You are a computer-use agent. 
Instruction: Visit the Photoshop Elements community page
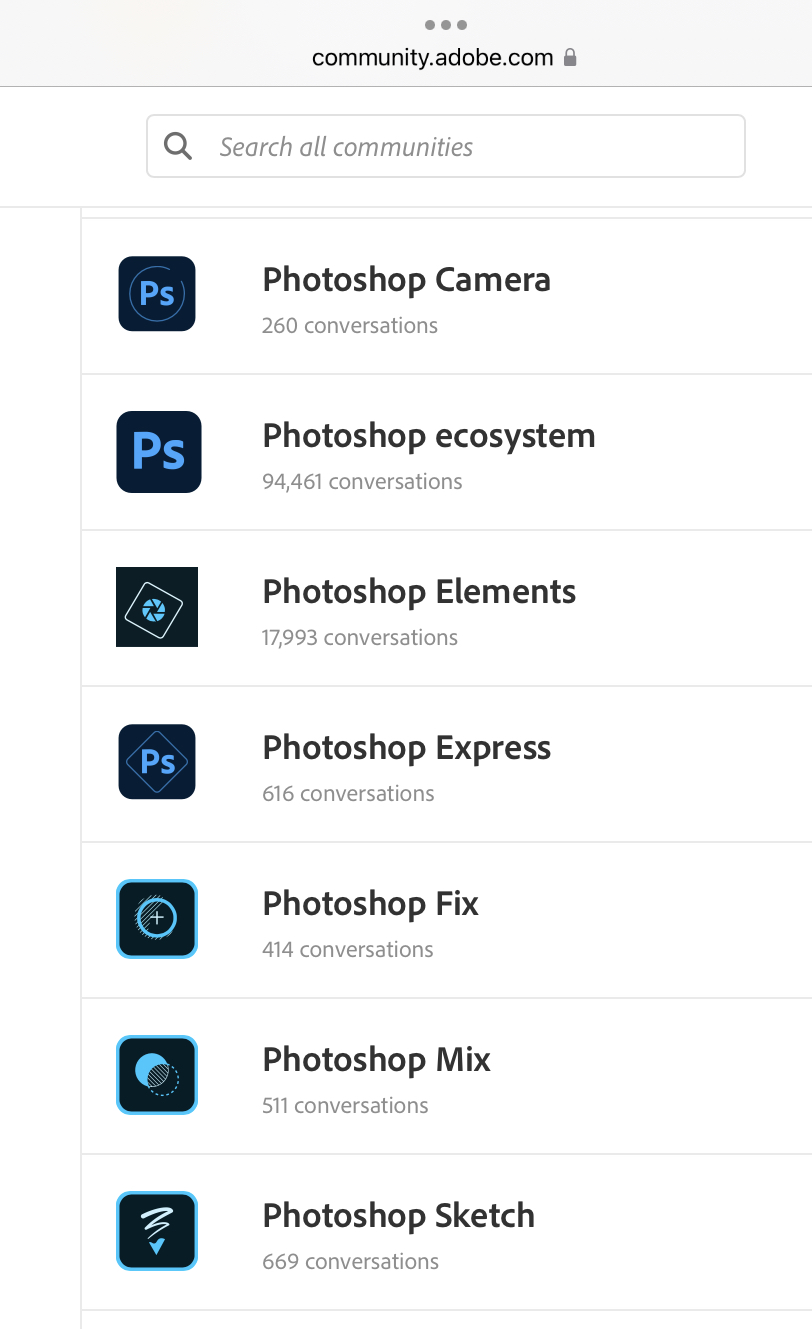[418, 592]
